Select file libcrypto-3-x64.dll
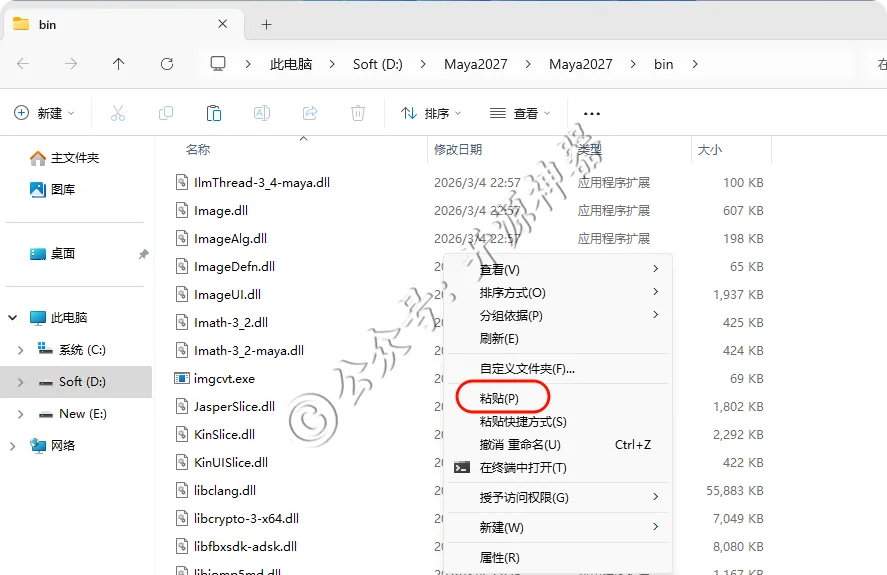 tap(246, 519)
